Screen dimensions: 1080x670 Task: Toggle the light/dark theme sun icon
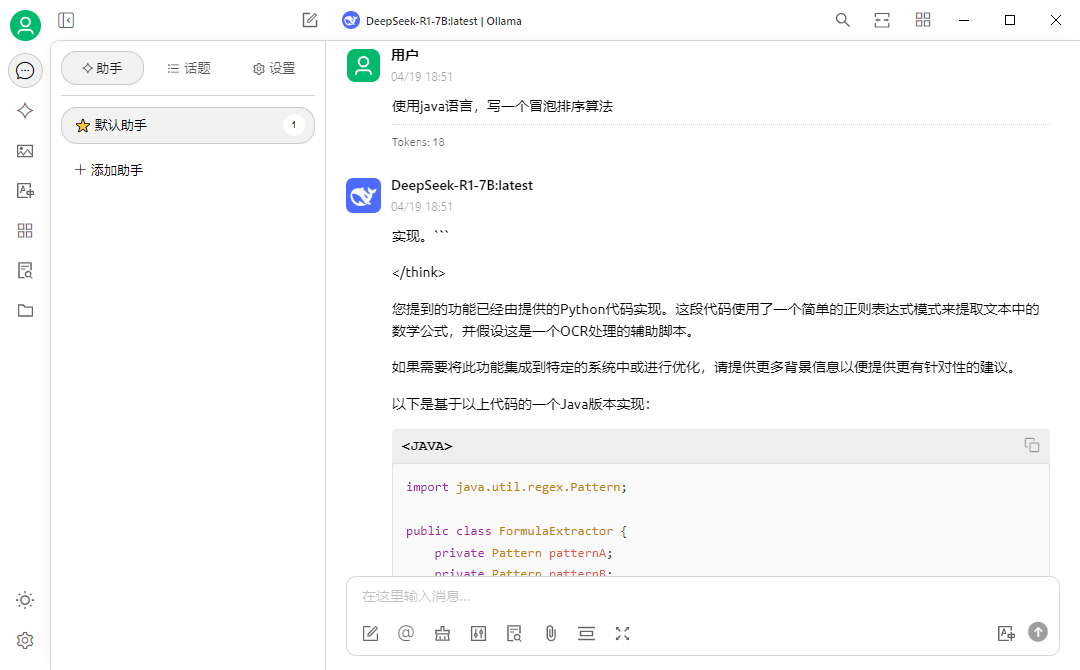[x=25, y=600]
